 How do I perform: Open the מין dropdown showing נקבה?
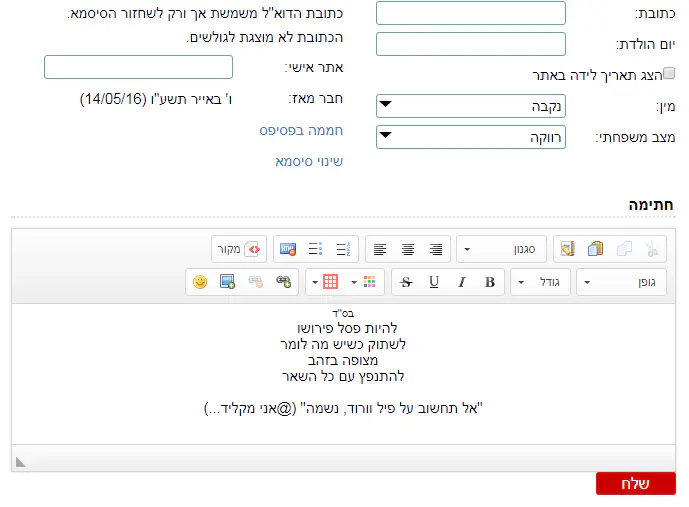click(x=470, y=106)
